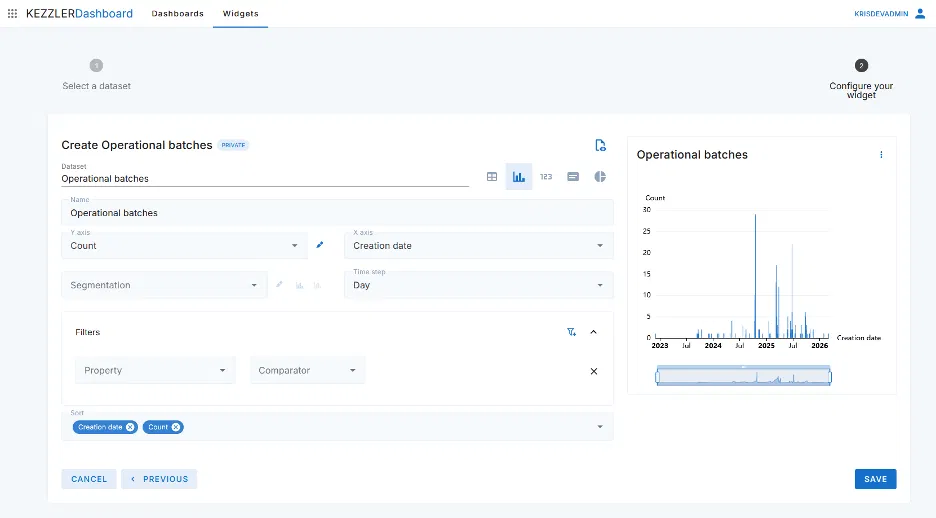Go back with the Previous button
936x518 pixels.
pos(159,479)
